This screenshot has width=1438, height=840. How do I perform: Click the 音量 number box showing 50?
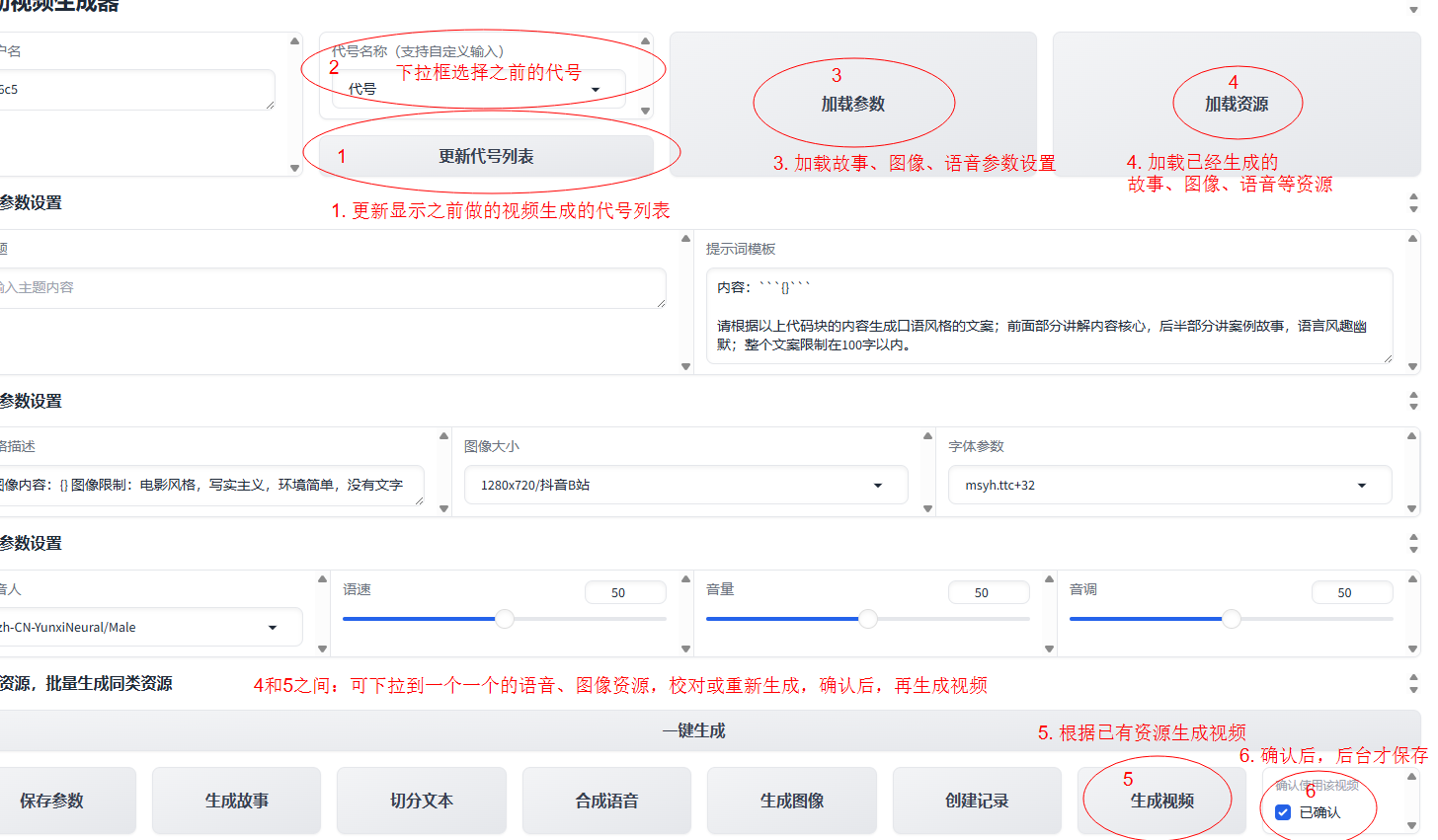[x=989, y=592]
